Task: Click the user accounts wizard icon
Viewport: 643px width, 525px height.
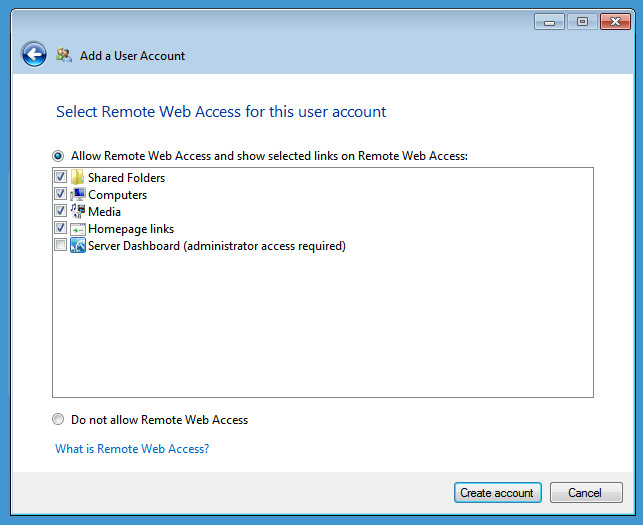Action: [x=65, y=56]
